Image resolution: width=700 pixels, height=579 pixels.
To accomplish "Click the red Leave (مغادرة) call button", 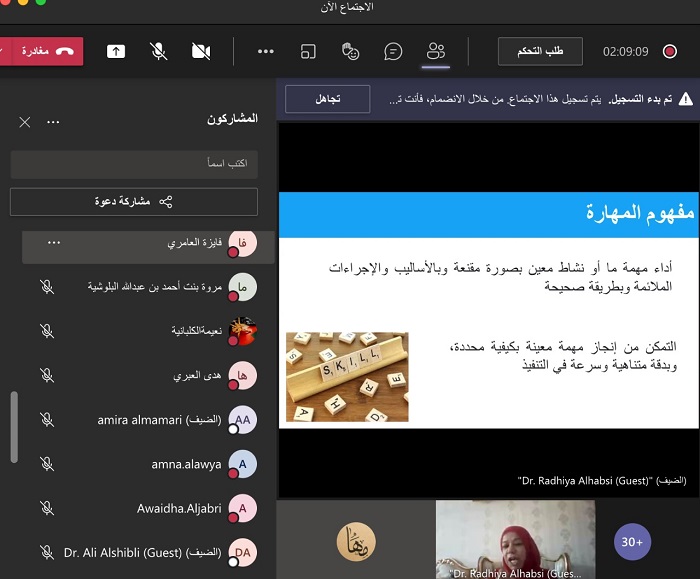I will click(47, 51).
